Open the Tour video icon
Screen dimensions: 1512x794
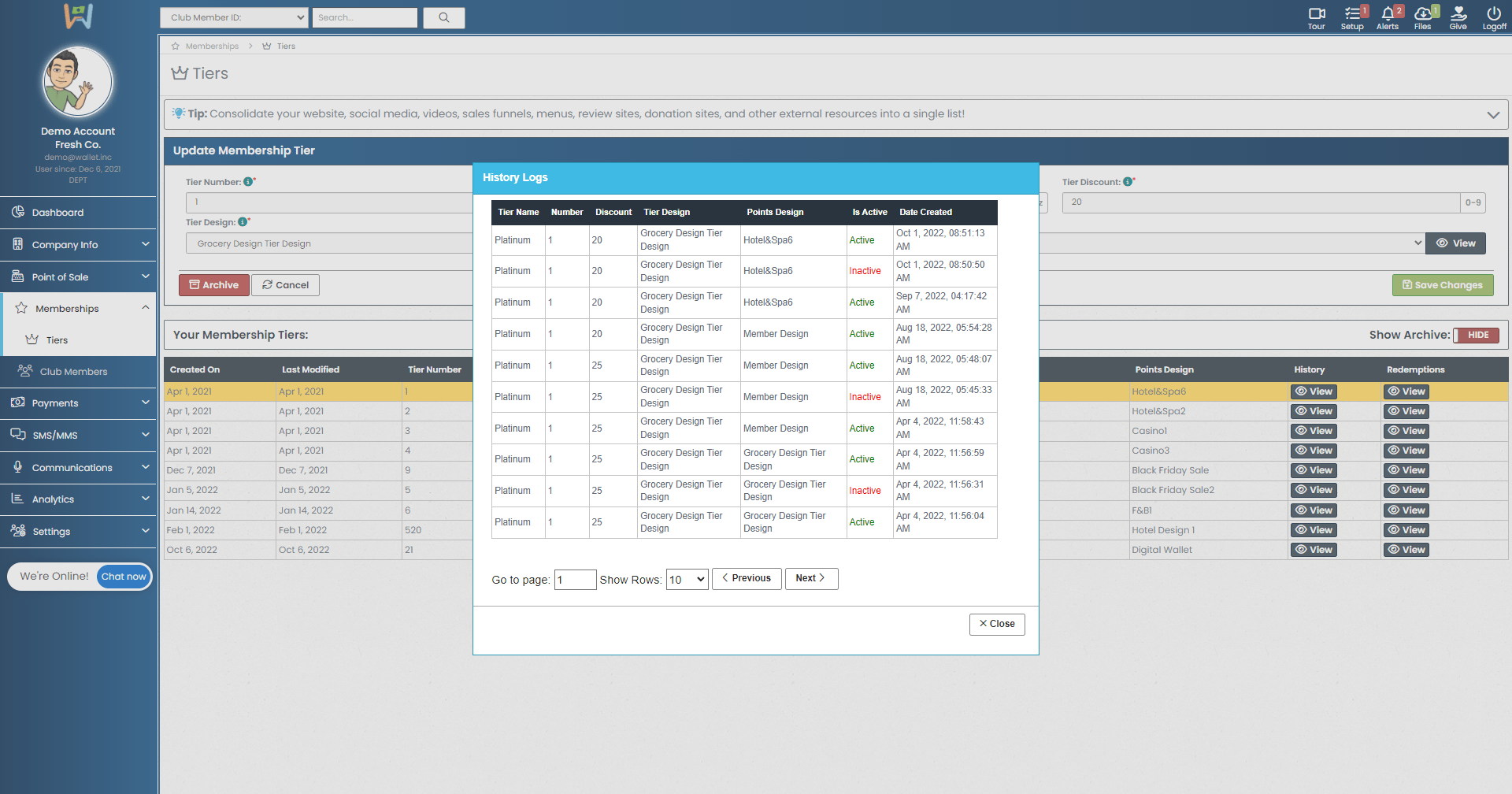pyautogui.click(x=1316, y=14)
